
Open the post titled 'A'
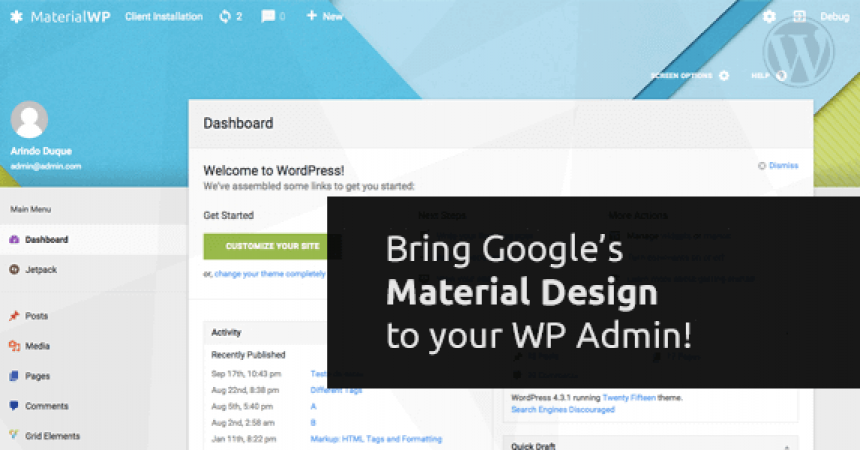coord(313,407)
